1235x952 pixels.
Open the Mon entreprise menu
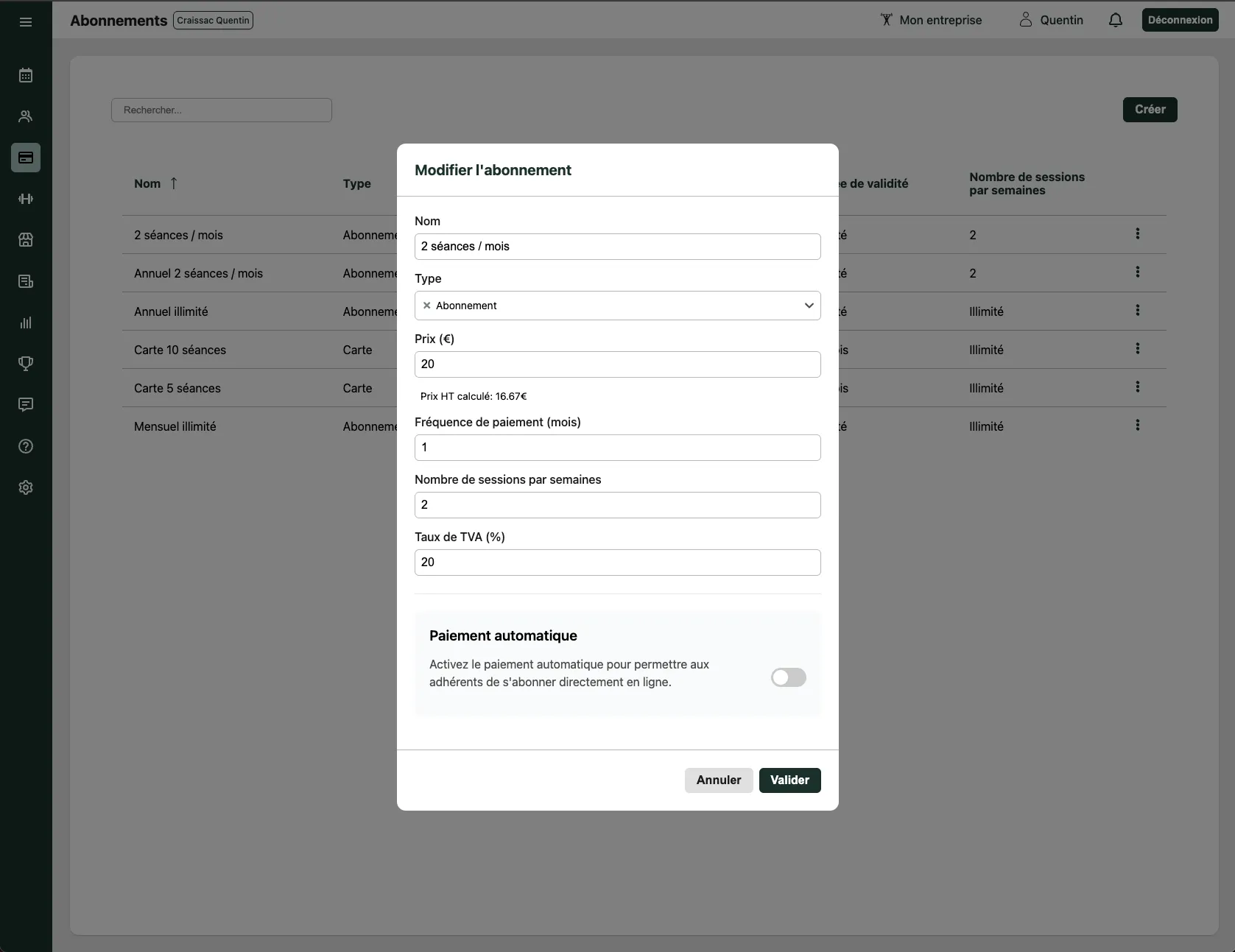click(931, 20)
